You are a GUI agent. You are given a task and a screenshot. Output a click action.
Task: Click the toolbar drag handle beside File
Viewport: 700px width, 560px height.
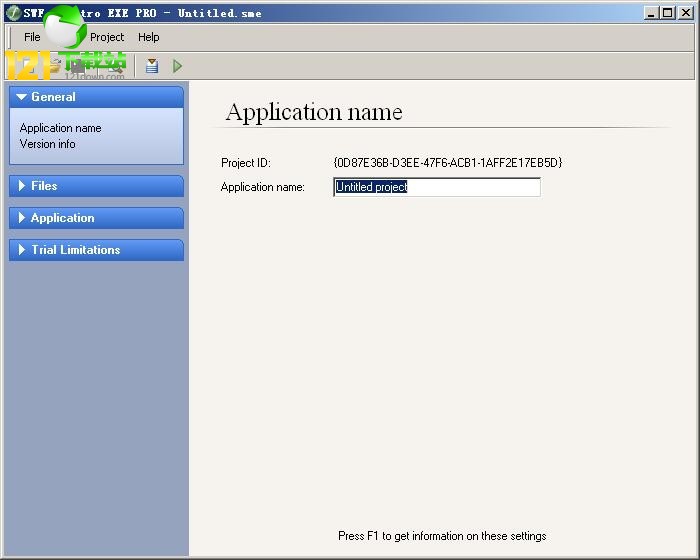11,37
